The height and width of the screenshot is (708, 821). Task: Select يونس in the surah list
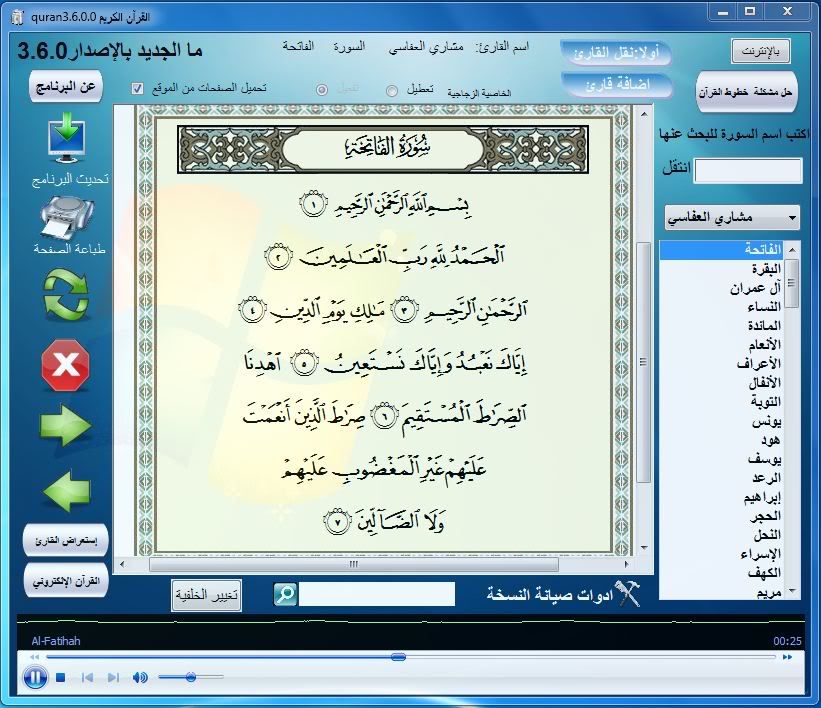click(x=721, y=421)
